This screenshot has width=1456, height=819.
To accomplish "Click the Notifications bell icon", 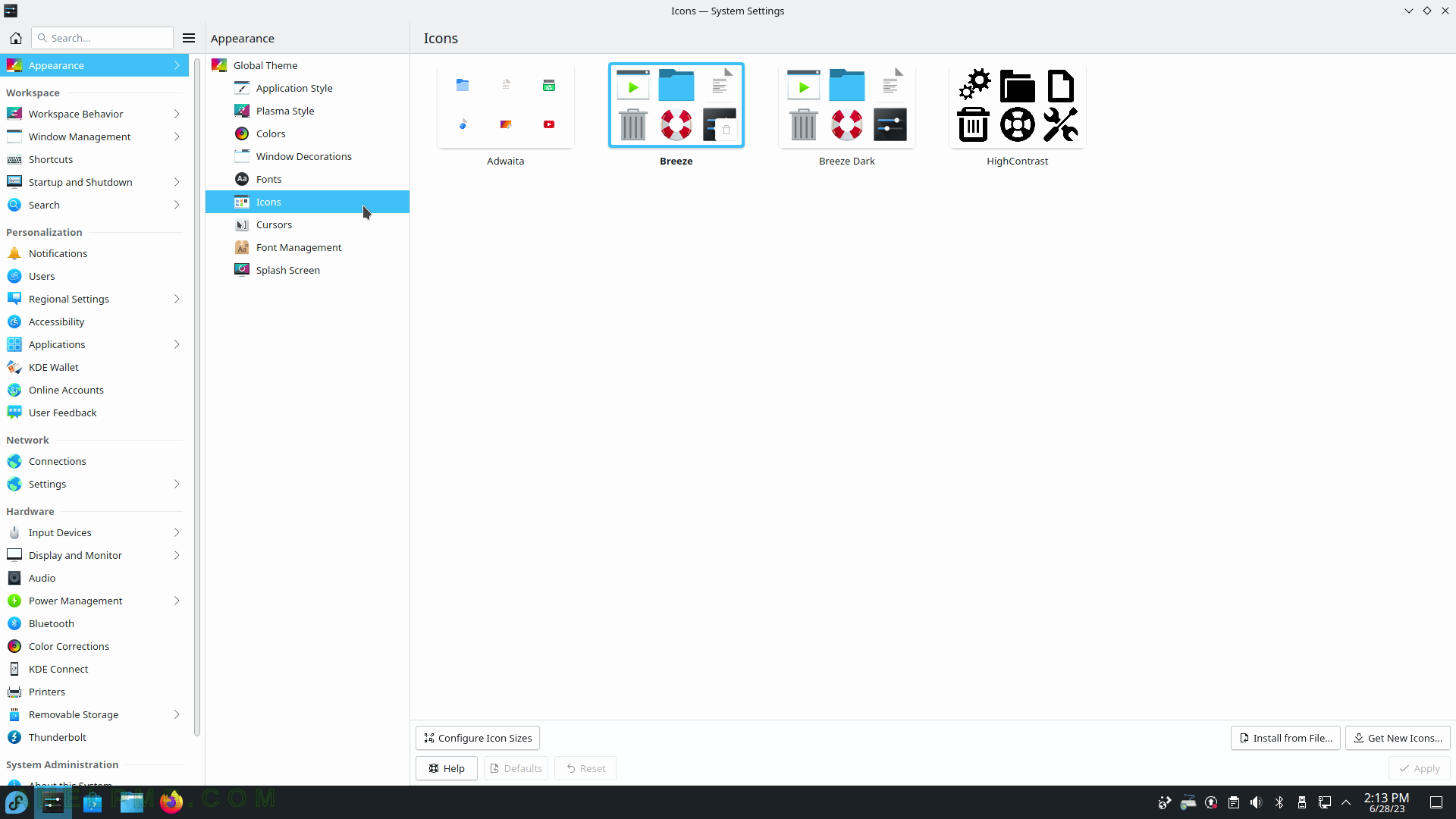I will [x=14, y=253].
